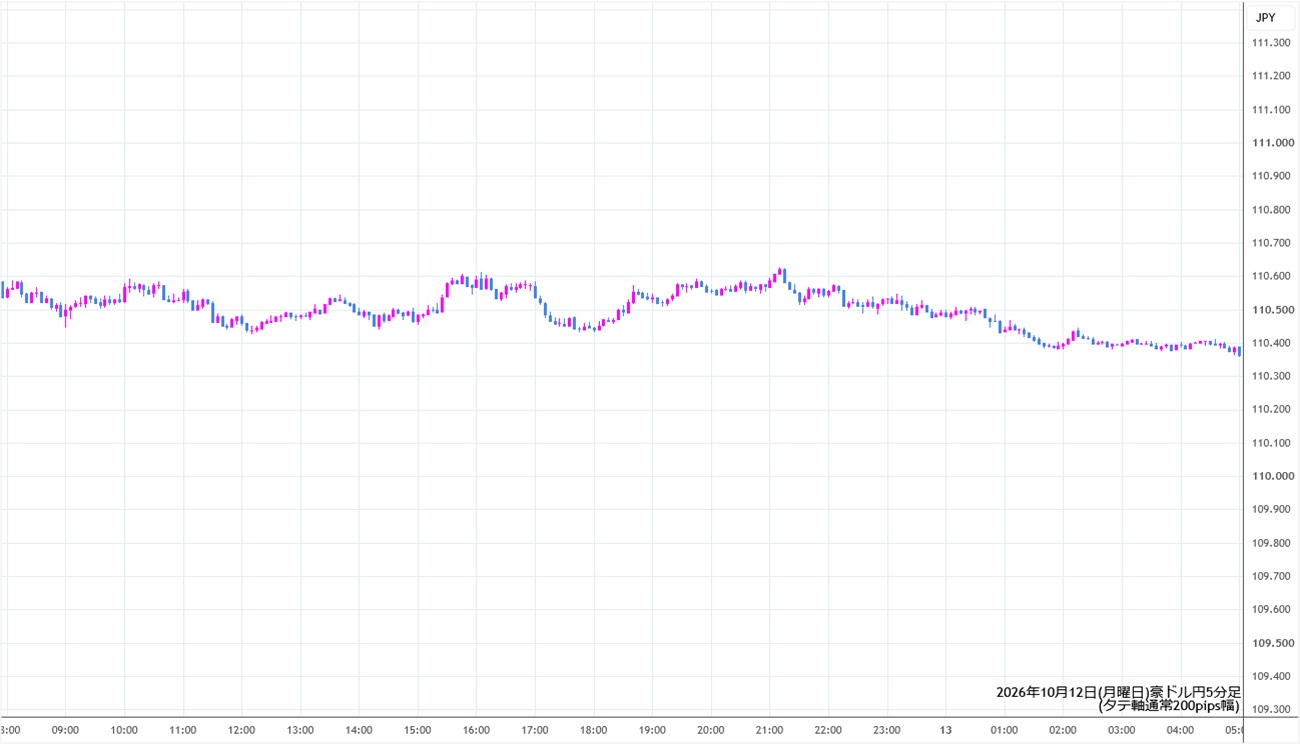Click the chart title text 2026年10月12日(月曜日)豪ドル円5分足
The height and width of the screenshot is (745, 1300).
1118,692
